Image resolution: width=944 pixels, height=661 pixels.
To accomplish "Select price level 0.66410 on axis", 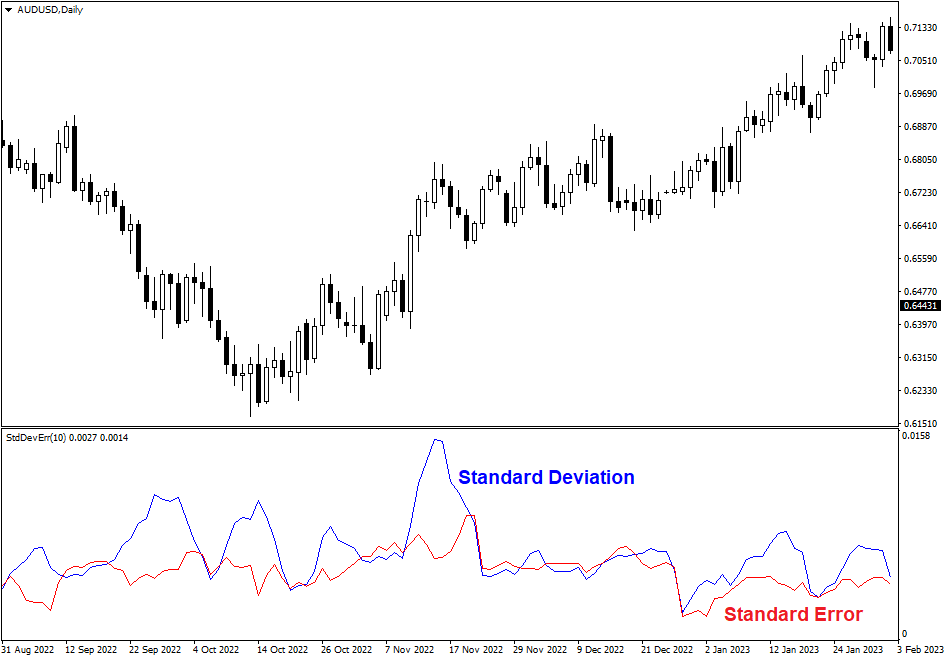I will tap(921, 226).
